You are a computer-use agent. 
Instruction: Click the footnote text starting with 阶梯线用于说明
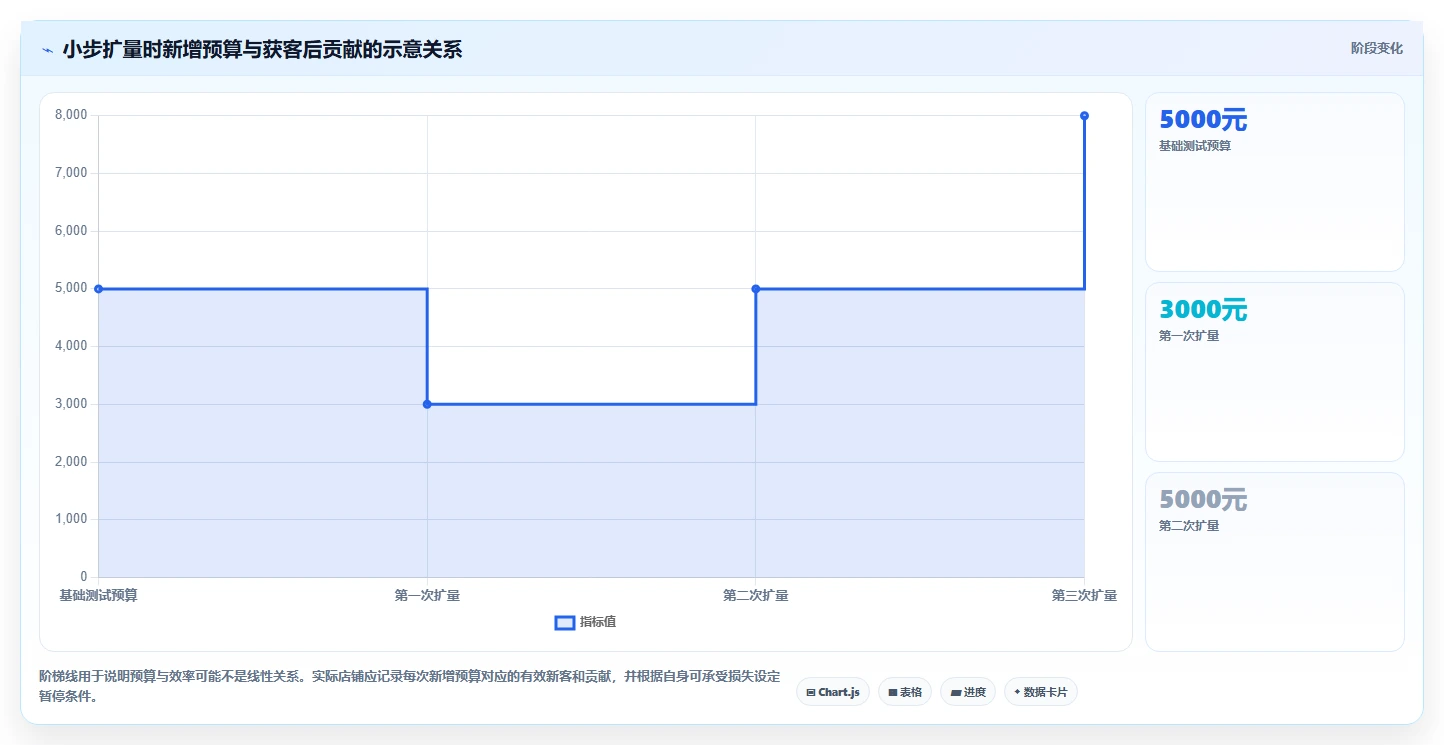click(x=409, y=687)
